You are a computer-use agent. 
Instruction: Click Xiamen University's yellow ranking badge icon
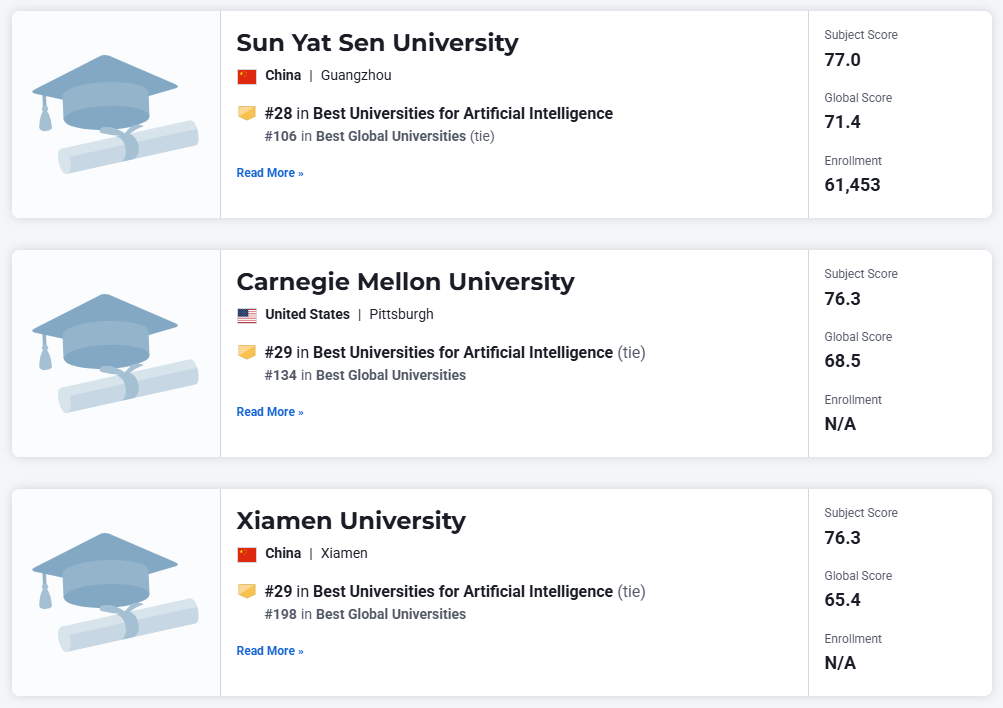247,591
